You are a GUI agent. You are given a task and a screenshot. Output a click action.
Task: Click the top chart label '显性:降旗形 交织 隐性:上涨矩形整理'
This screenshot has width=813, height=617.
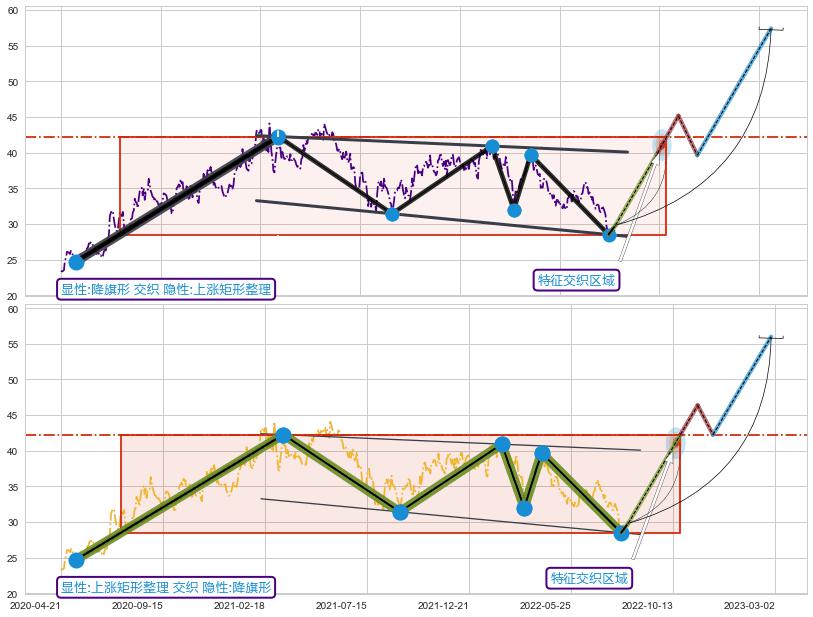point(165,289)
